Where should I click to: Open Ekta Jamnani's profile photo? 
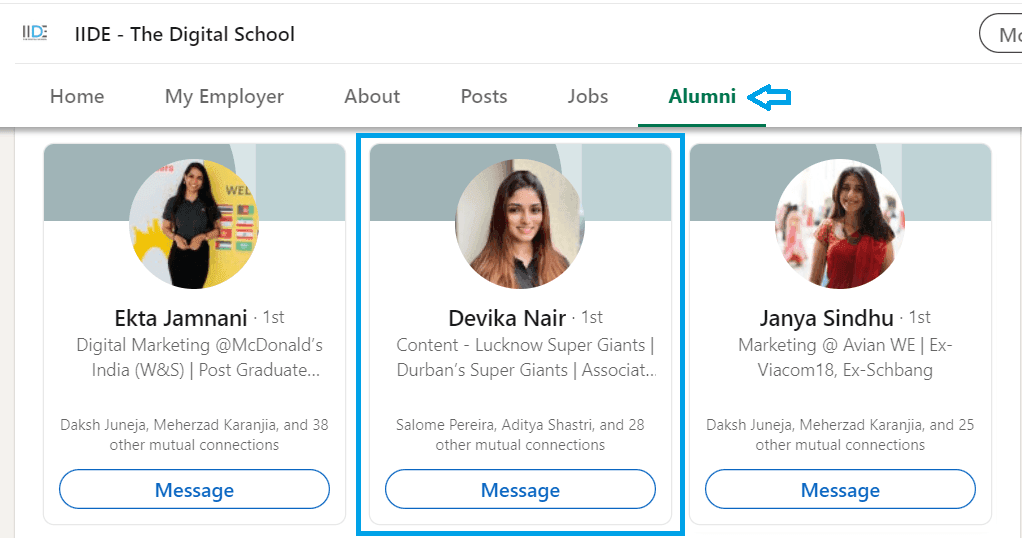(194, 224)
